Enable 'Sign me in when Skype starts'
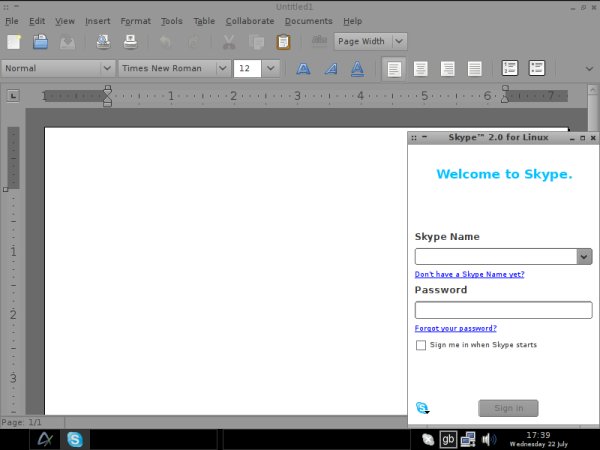Image resolution: width=600 pixels, height=450 pixels. point(421,345)
